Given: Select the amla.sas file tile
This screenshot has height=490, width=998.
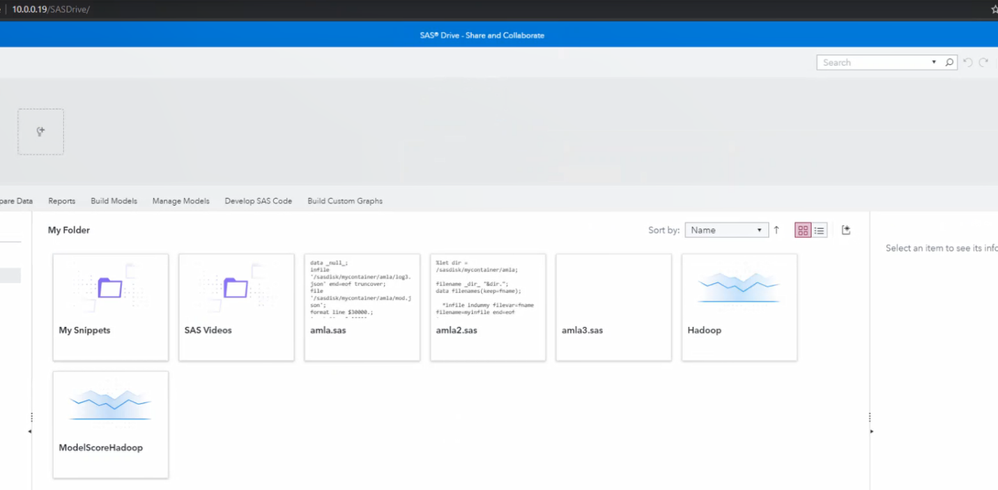Looking at the screenshot, I should [x=362, y=307].
